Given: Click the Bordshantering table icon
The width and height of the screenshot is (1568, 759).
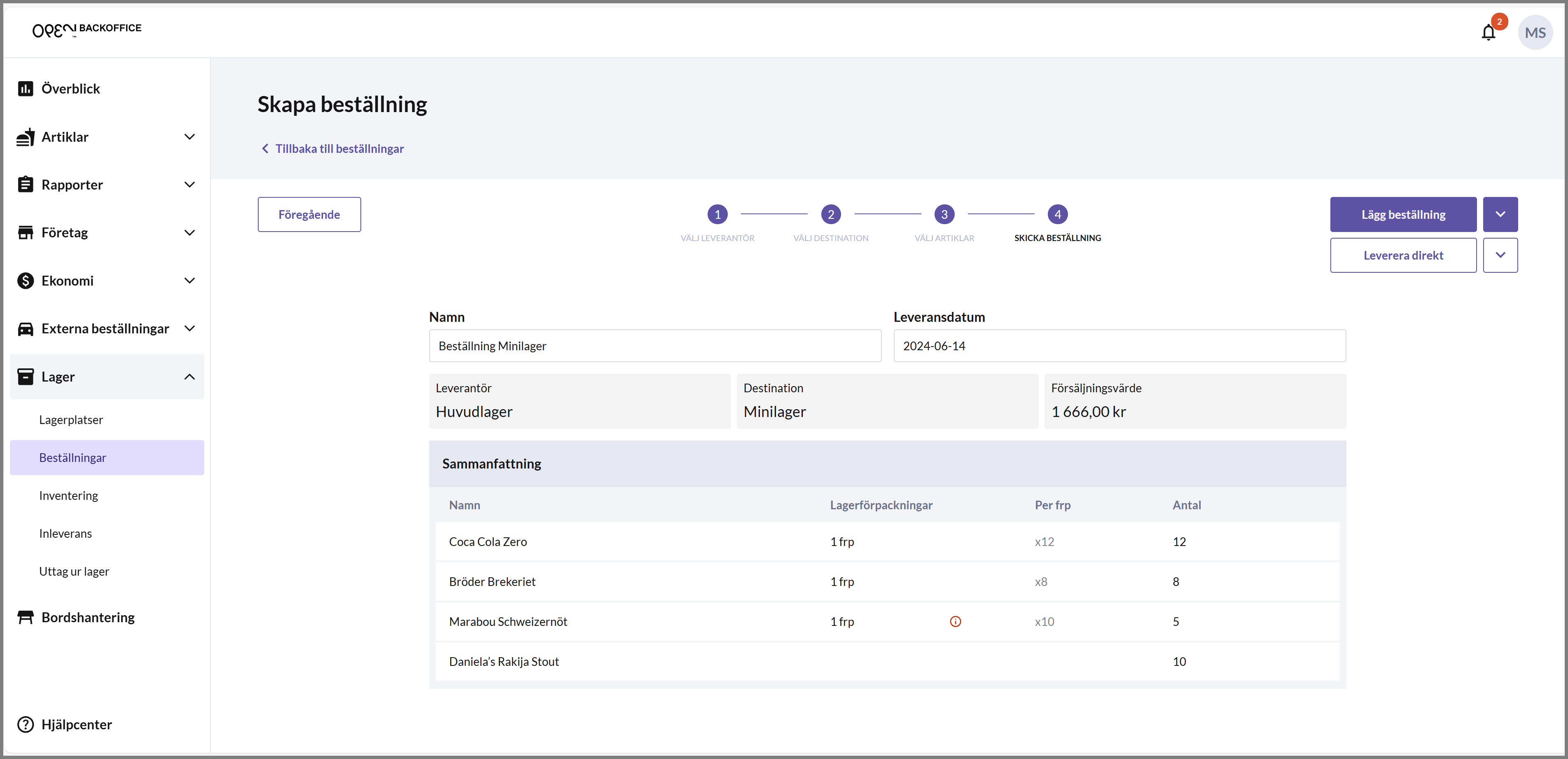Looking at the screenshot, I should point(26,617).
